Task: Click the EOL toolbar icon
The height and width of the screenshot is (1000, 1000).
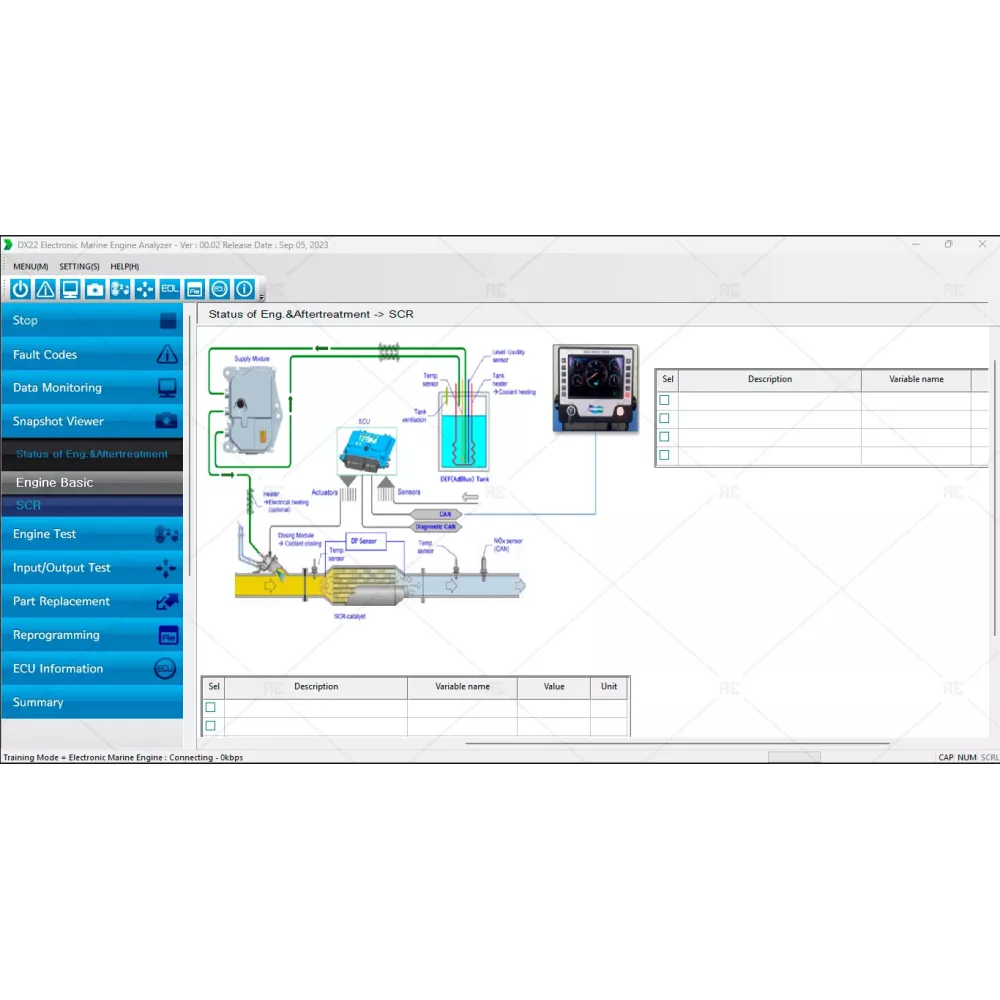Action: [x=170, y=289]
